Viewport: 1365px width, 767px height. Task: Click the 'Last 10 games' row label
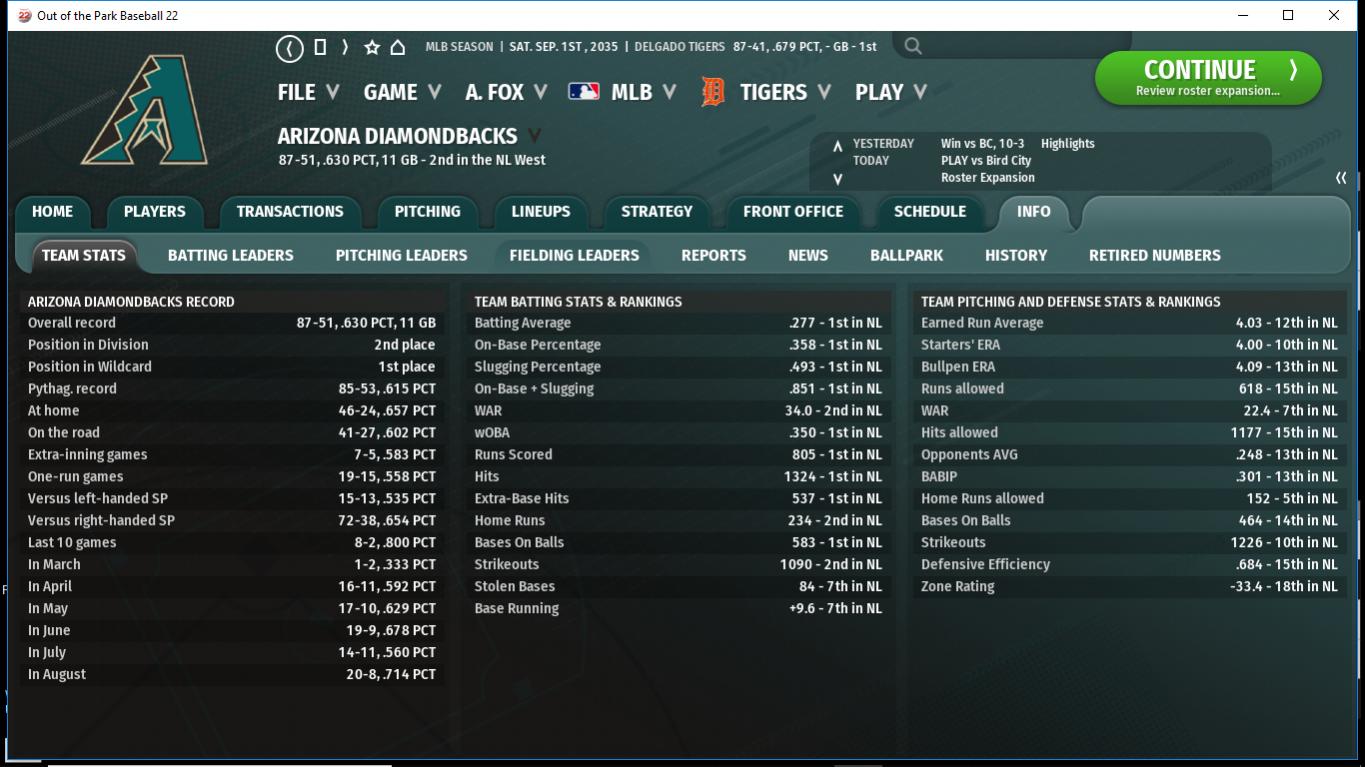pos(72,543)
